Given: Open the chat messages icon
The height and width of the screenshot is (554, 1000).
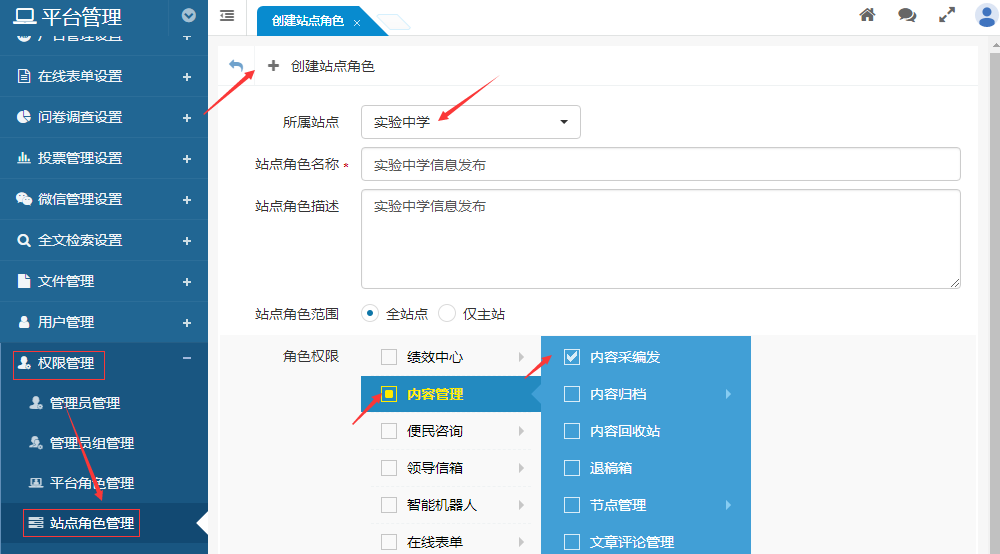Looking at the screenshot, I should [x=907, y=15].
